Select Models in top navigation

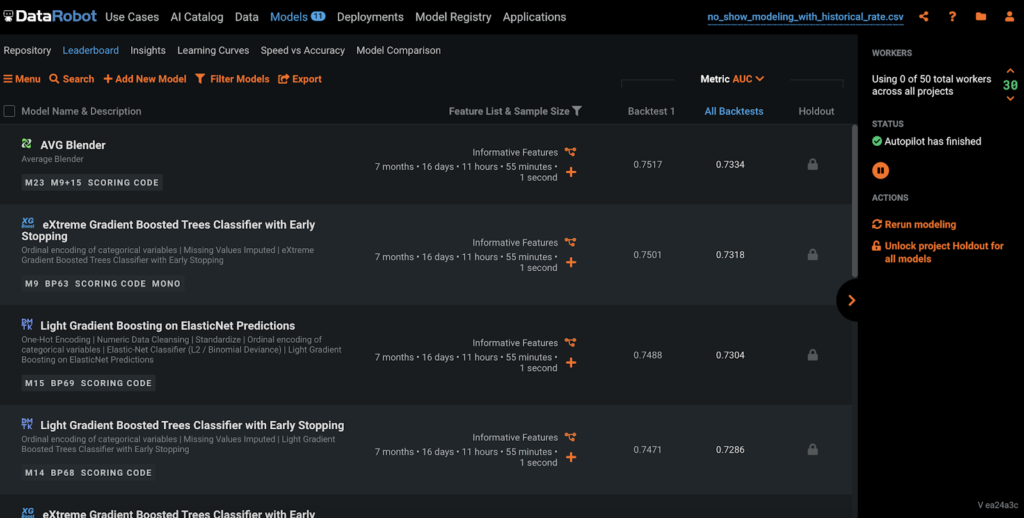click(x=289, y=18)
